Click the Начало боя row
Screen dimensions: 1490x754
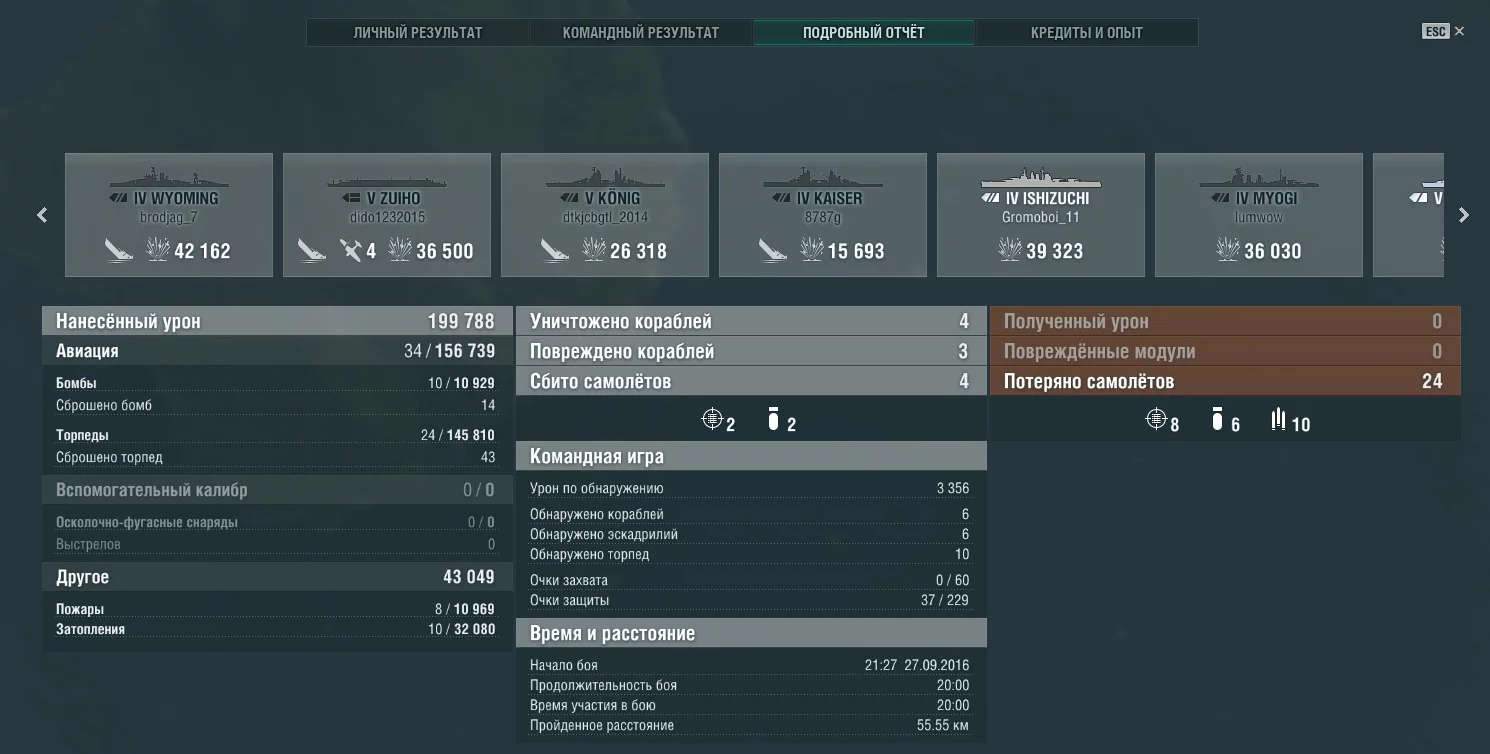click(x=751, y=666)
